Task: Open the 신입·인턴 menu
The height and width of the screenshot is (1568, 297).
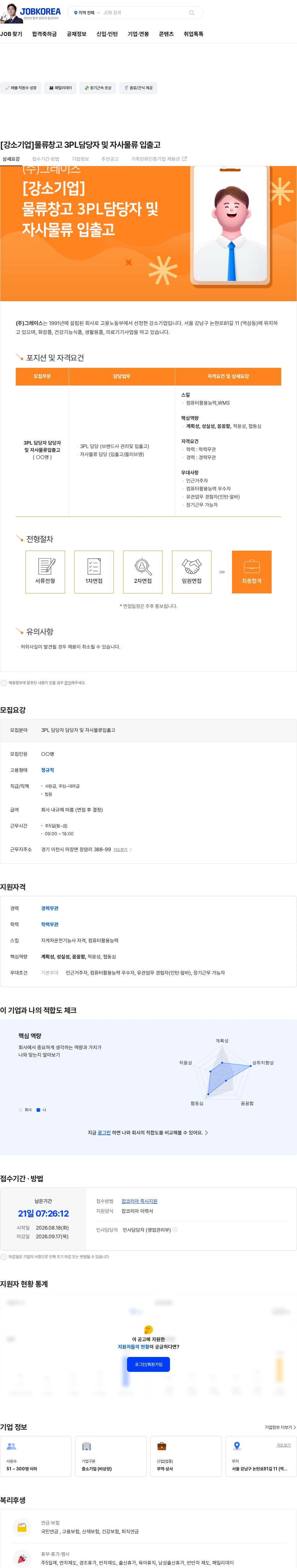Action: (107, 34)
